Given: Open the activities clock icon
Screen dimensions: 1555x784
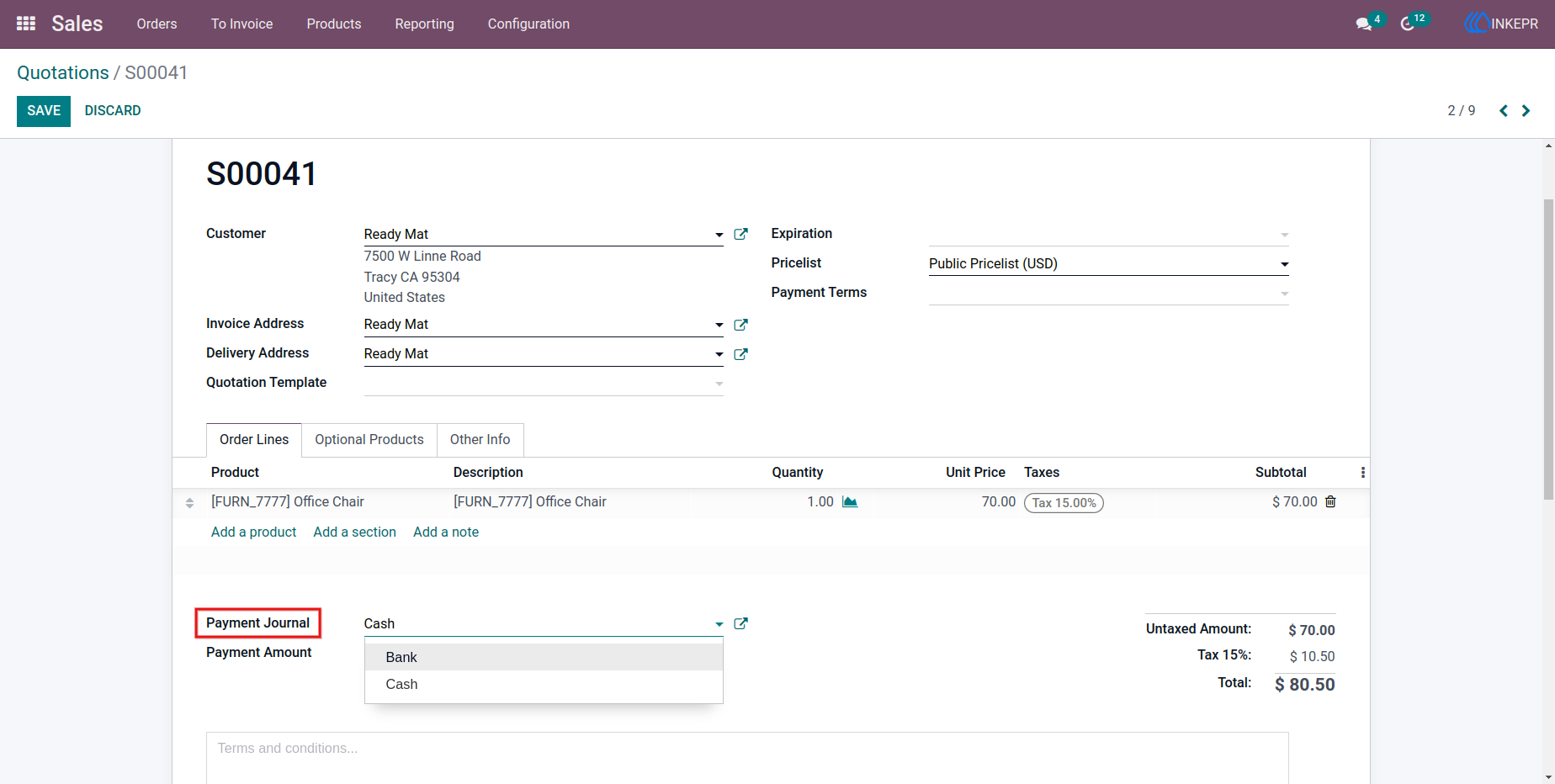Looking at the screenshot, I should tap(1407, 24).
